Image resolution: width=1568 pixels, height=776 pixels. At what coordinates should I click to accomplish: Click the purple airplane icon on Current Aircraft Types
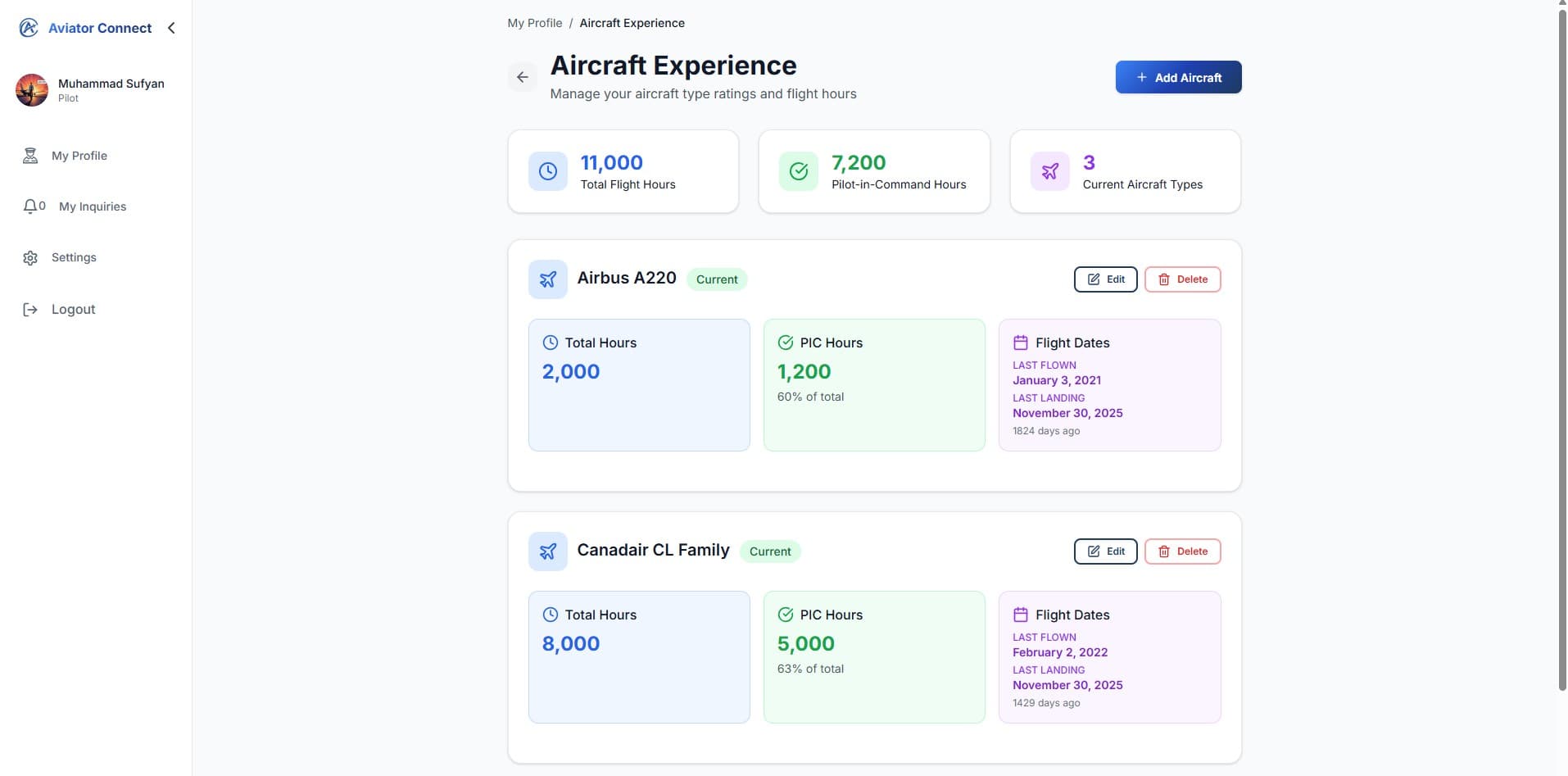click(x=1050, y=170)
